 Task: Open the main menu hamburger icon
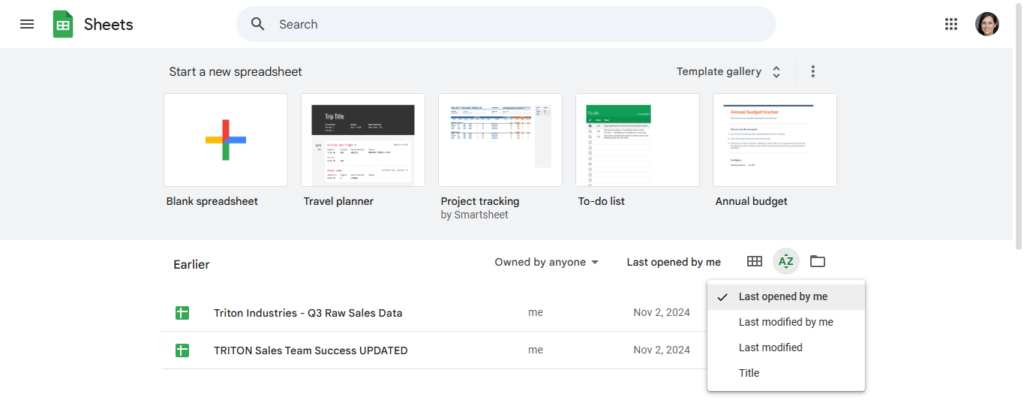pos(27,24)
